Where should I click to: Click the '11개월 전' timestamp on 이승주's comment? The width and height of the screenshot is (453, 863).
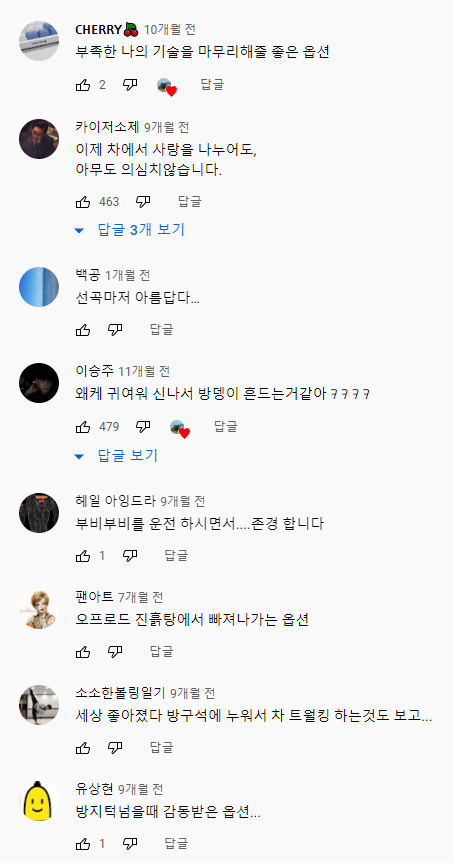coord(144,372)
